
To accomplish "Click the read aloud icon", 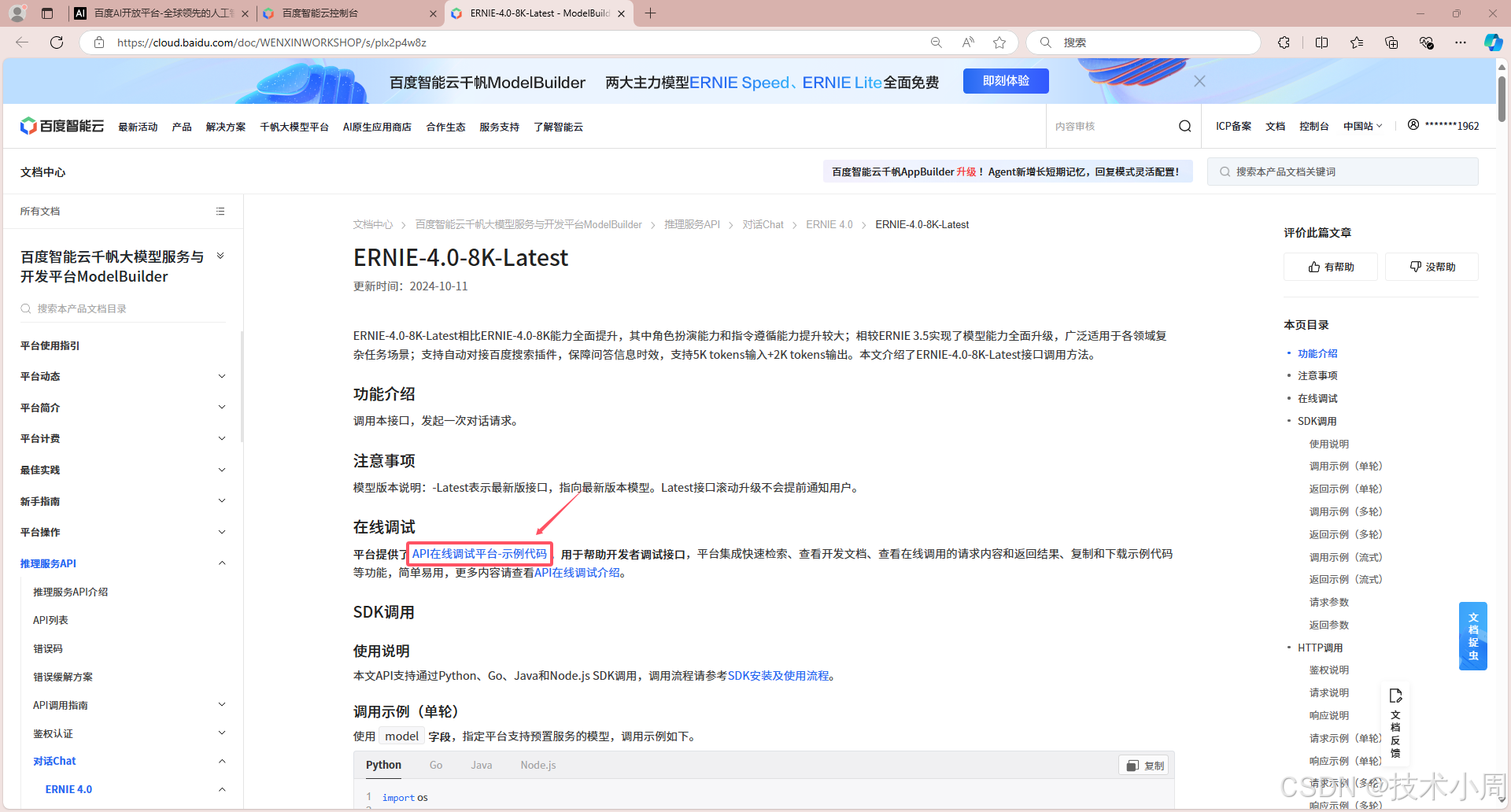I will (968, 42).
